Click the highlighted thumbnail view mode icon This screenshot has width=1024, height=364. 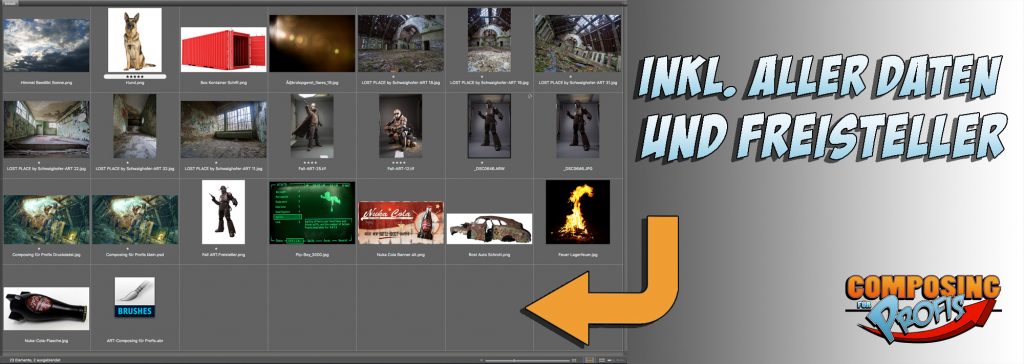tap(588, 360)
